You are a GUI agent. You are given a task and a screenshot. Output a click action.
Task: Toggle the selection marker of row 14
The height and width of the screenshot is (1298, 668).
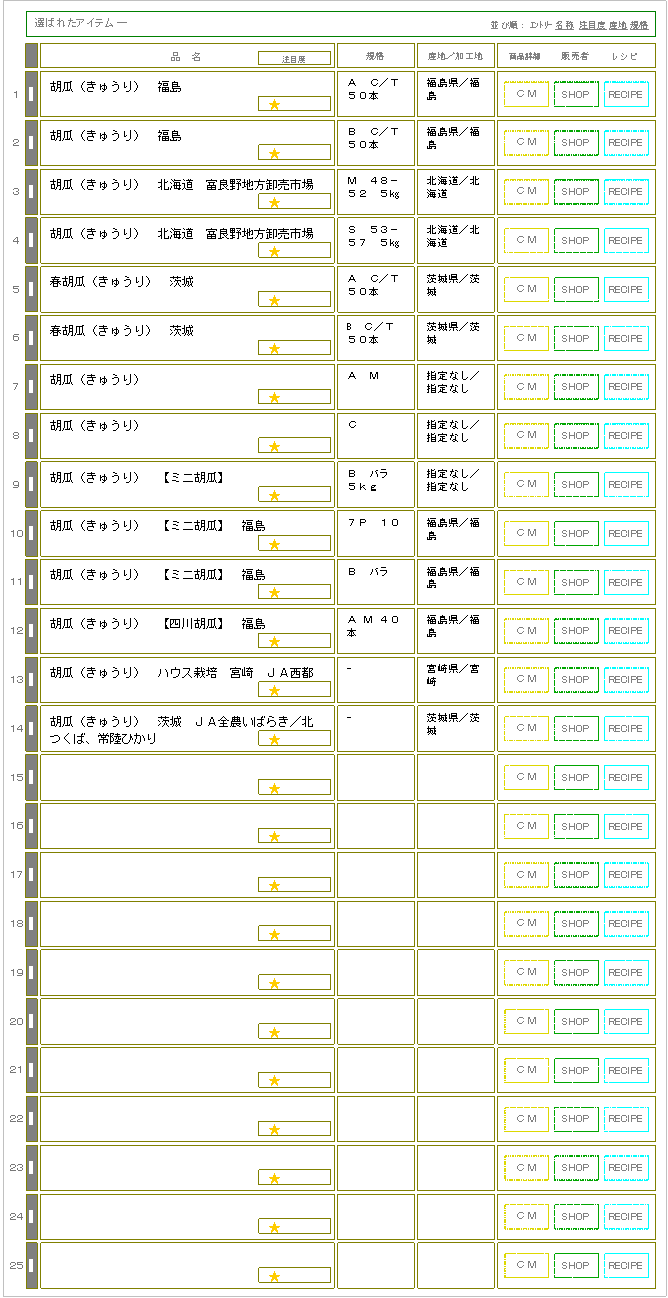tap(31, 728)
